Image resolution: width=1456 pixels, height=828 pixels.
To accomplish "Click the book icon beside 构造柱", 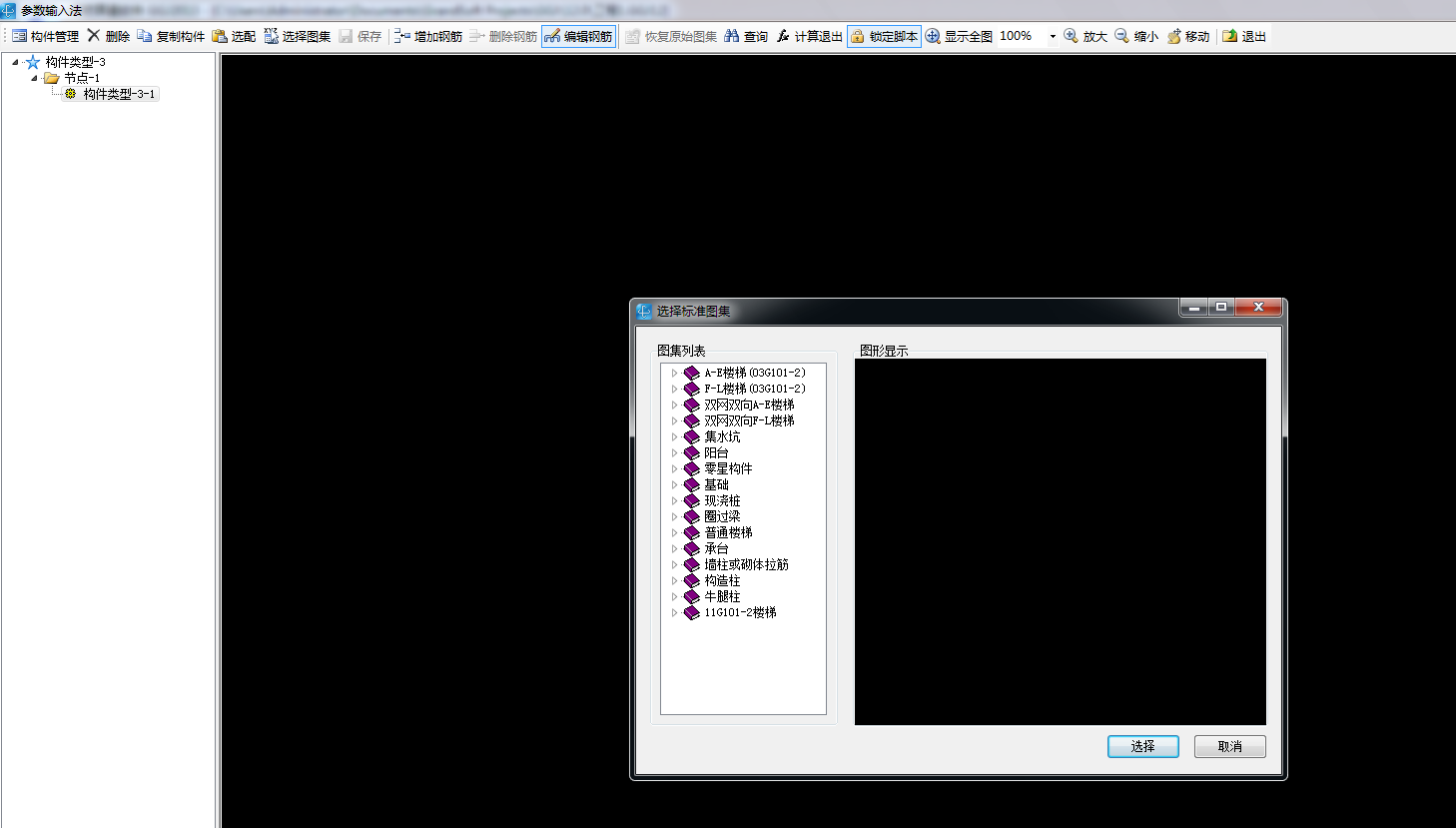I will pos(691,580).
